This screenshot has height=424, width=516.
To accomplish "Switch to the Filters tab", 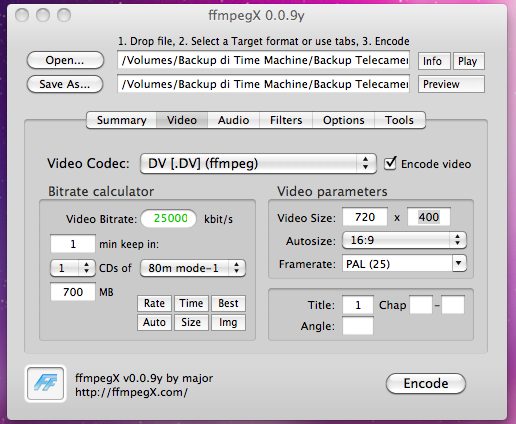I will coord(286,120).
